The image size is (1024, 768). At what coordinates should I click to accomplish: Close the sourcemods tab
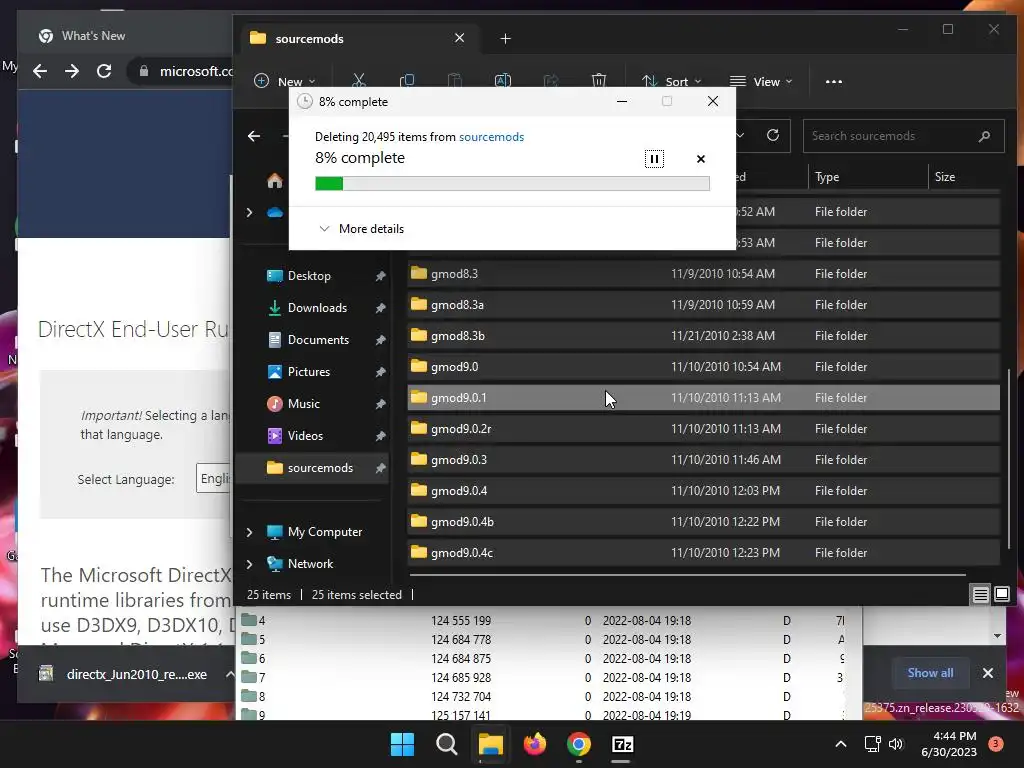(x=460, y=38)
